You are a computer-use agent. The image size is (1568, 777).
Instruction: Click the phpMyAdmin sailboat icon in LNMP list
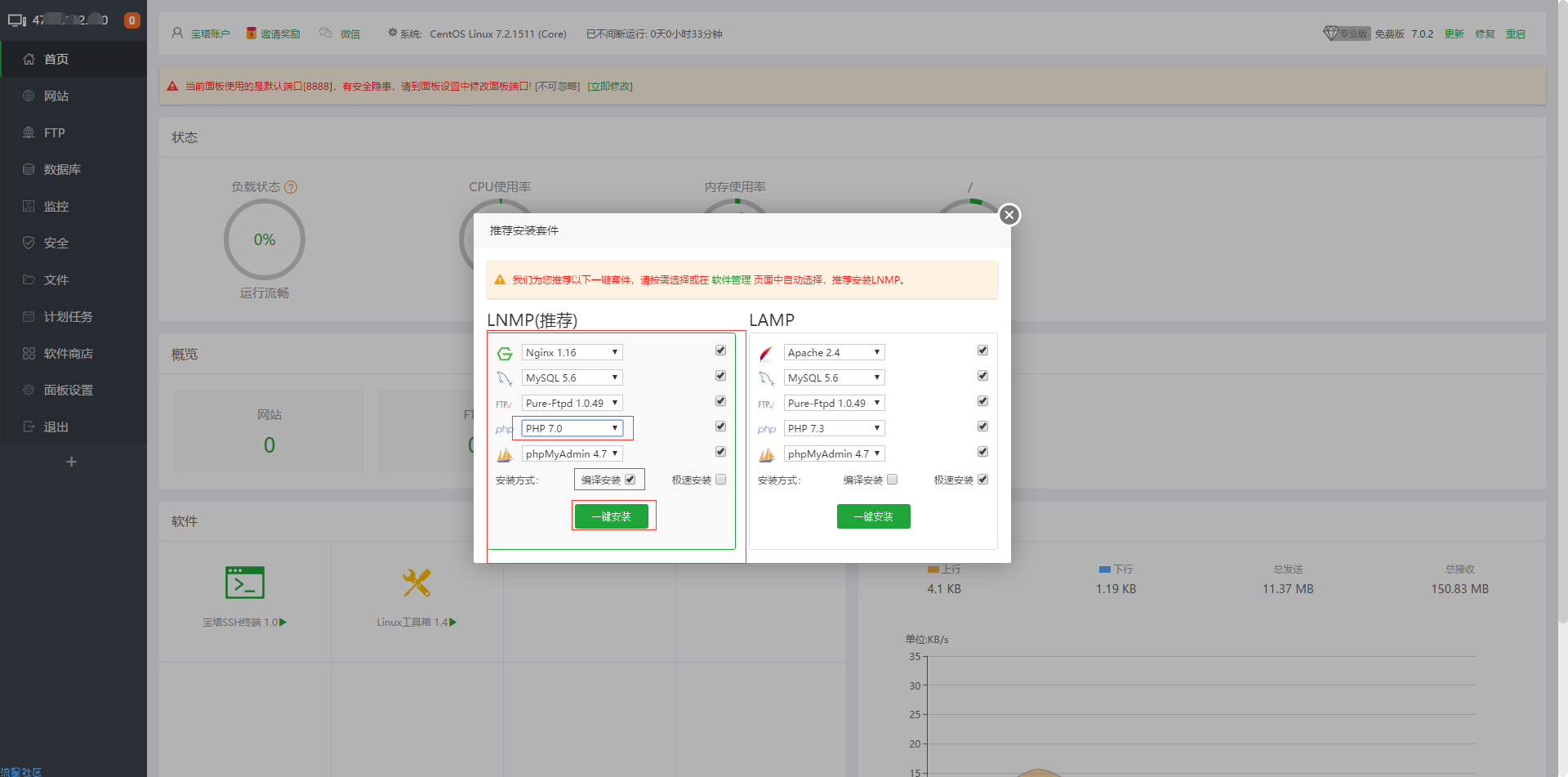pyautogui.click(x=505, y=454)
